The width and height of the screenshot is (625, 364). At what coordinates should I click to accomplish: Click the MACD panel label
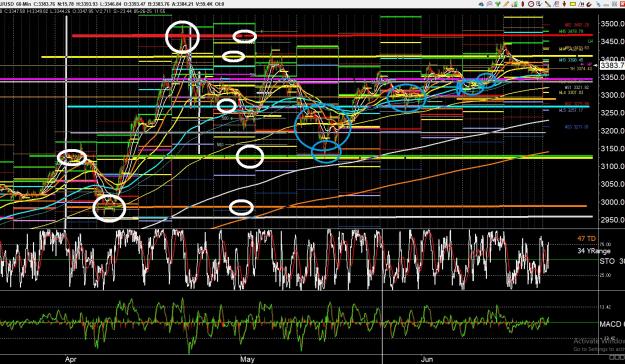coord(610,324)
